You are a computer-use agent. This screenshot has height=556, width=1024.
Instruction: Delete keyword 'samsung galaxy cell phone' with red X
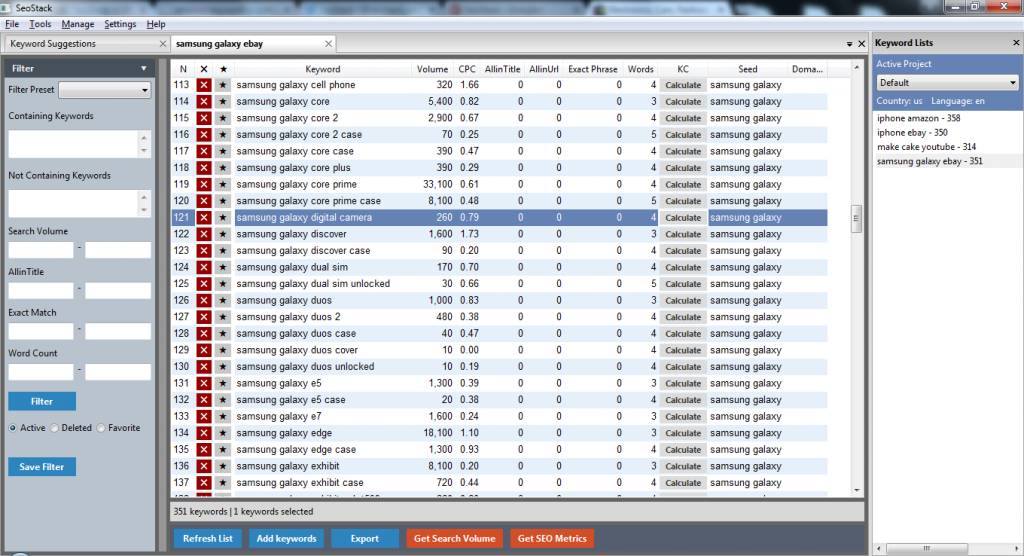pyautogui.click(x=204, y=85)
